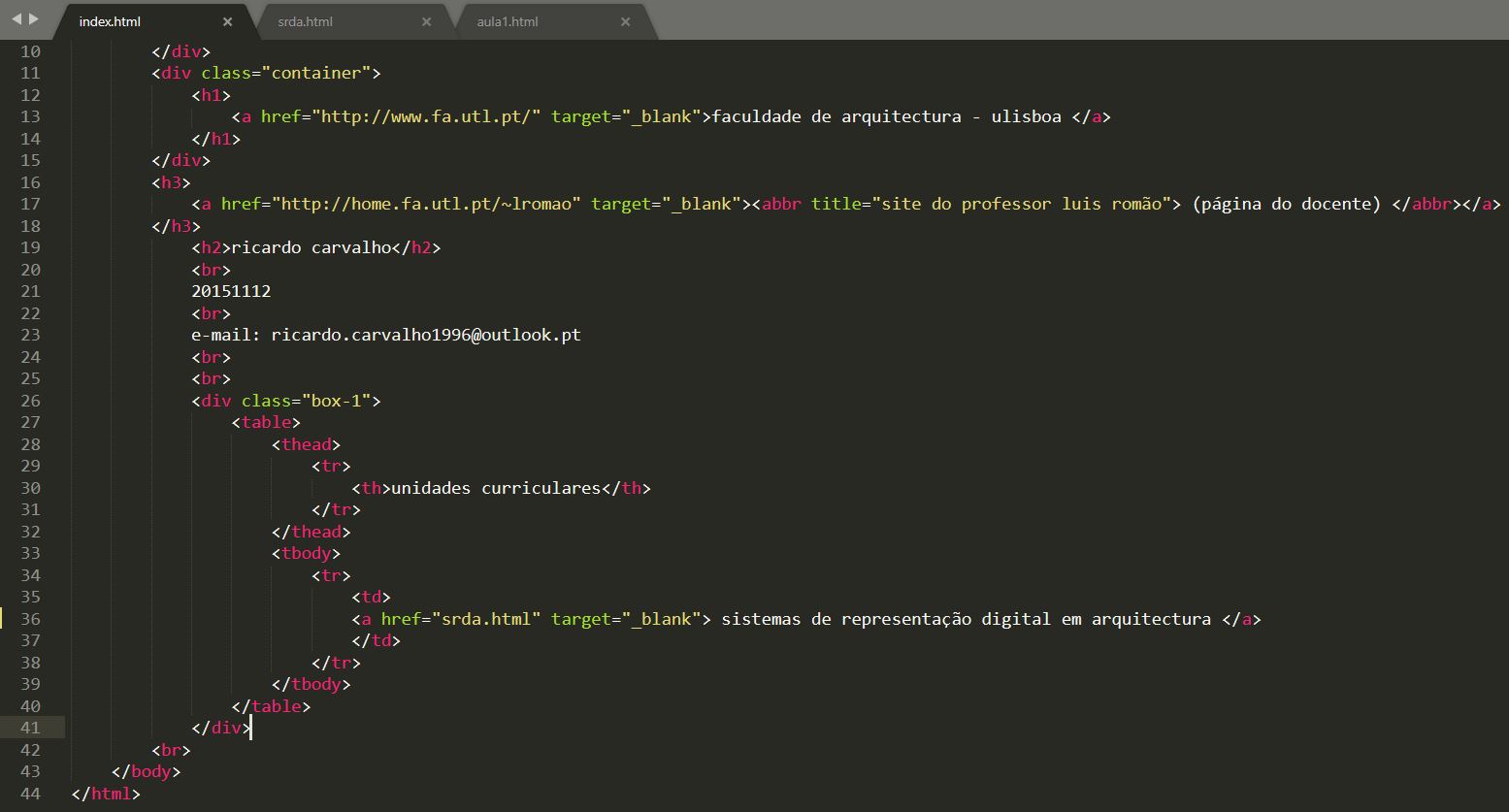Click the previous tab arrow
This screenshot has height=812, width=1509.
point(16,19)
